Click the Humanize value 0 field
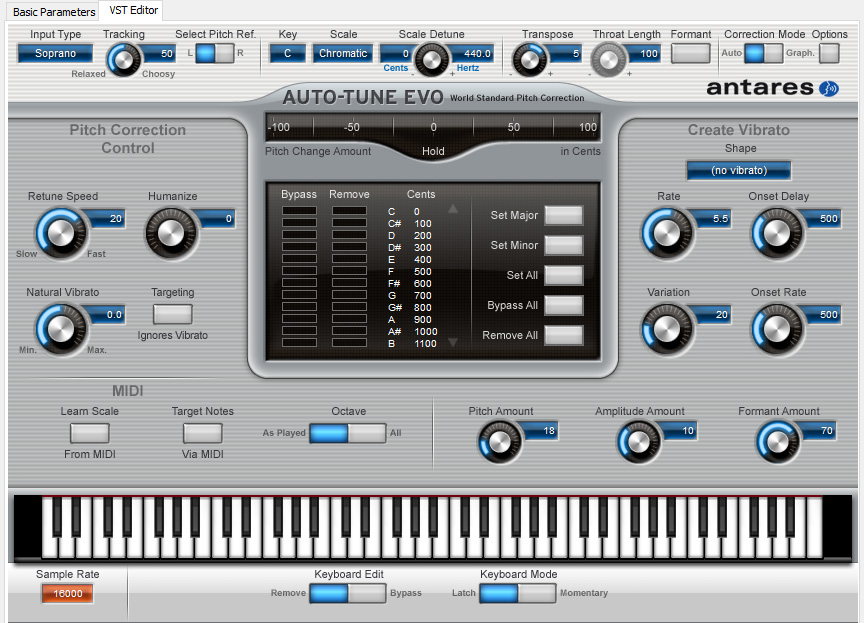Viewport: 864px width, 623px height. [217, 219]
